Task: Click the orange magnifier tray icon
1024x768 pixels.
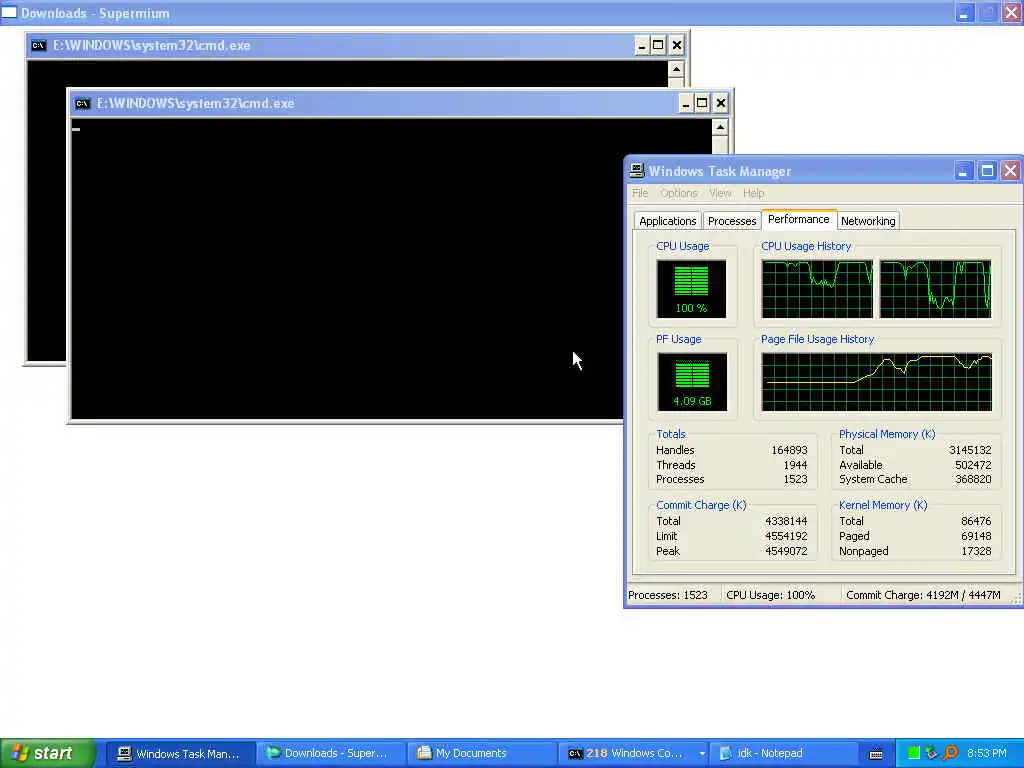Action: click(950, 754)
